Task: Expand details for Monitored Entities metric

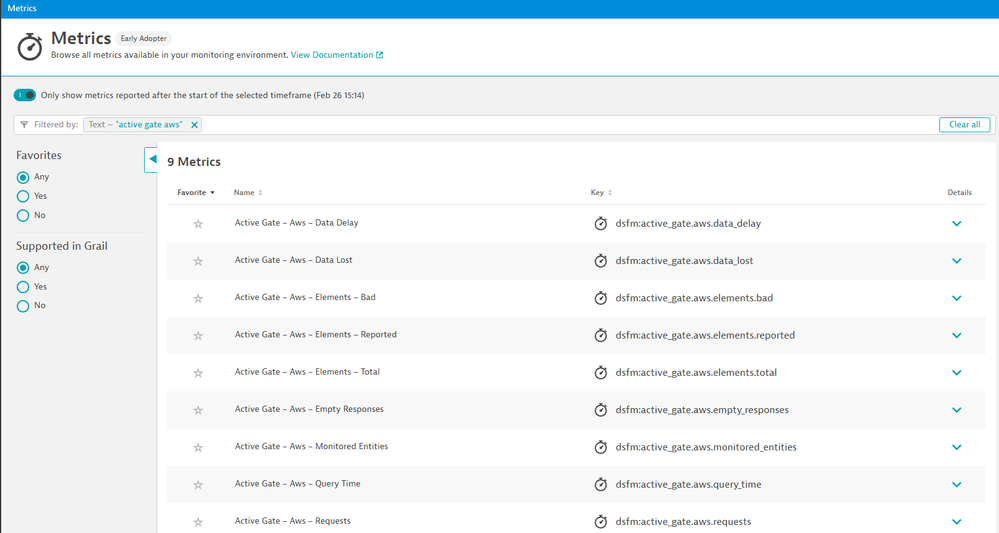Action: pyautogui.click(x=956, y=447)
